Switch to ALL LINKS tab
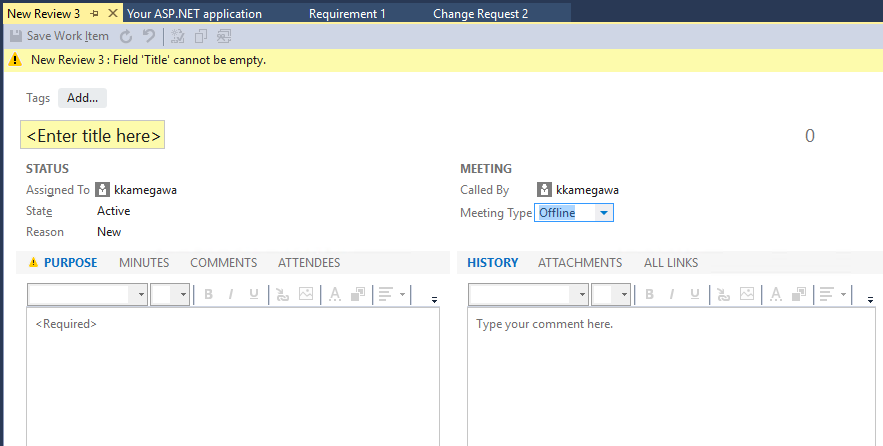This screenshot has height=446, width=883. click(671, 262)
